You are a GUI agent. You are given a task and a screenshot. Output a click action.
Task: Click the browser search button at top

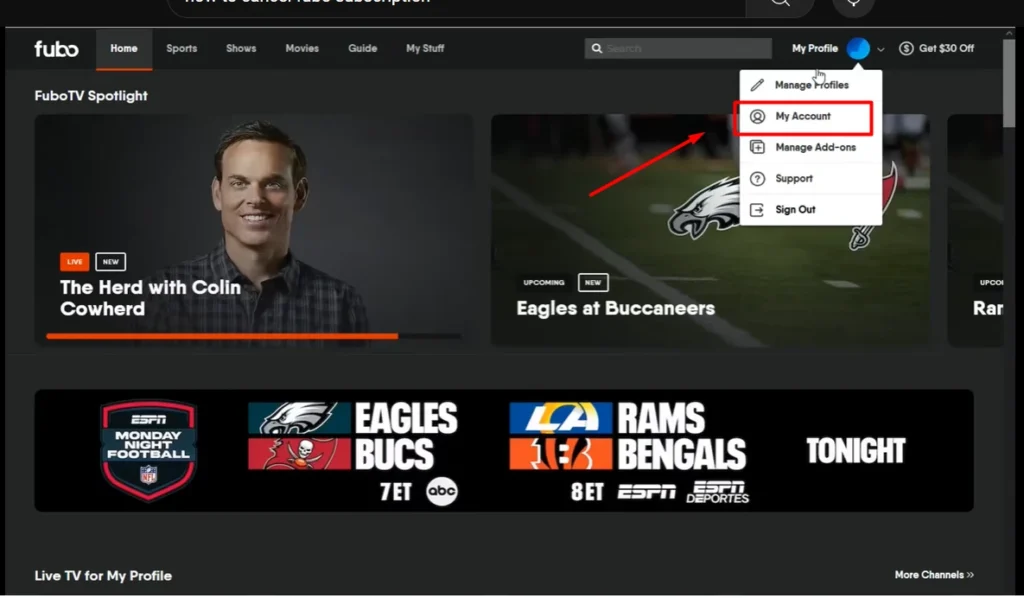pyautogui.click(x=780, y=3)
